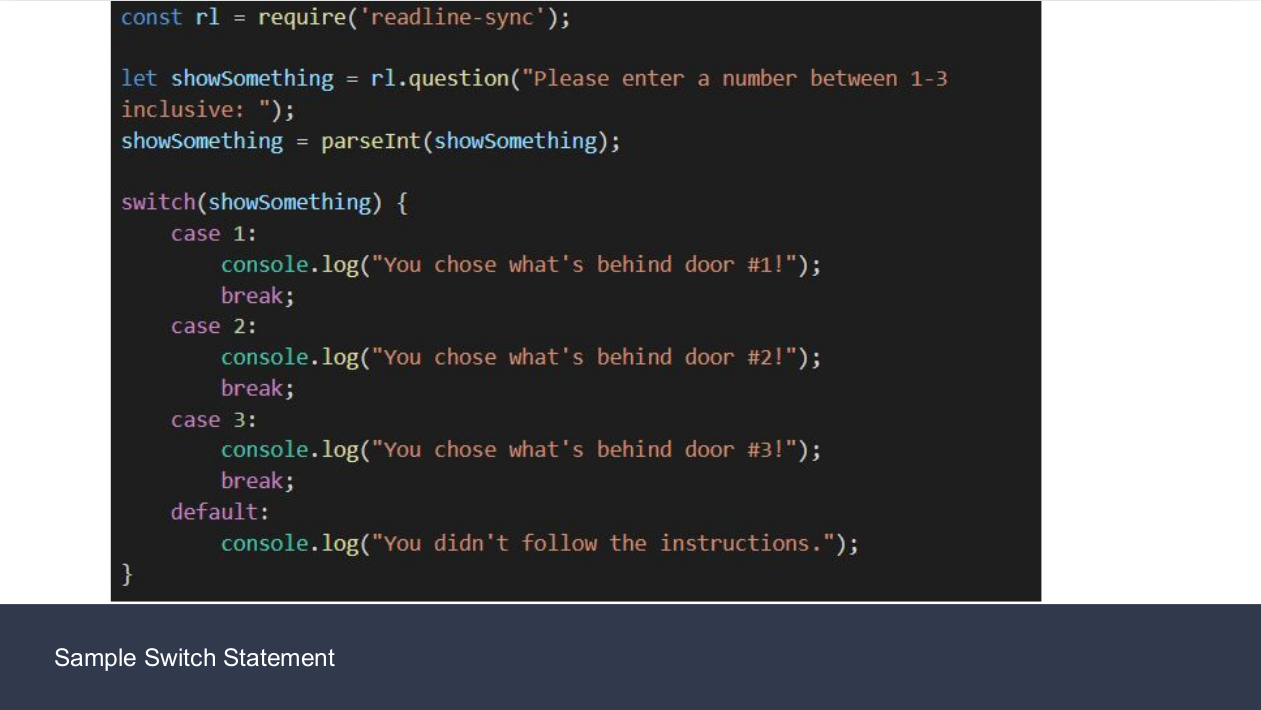The width and height of the screenshot is (1261, 710).
Task: Click the closing curly brace of the switch
Action: tap(127, 575)
